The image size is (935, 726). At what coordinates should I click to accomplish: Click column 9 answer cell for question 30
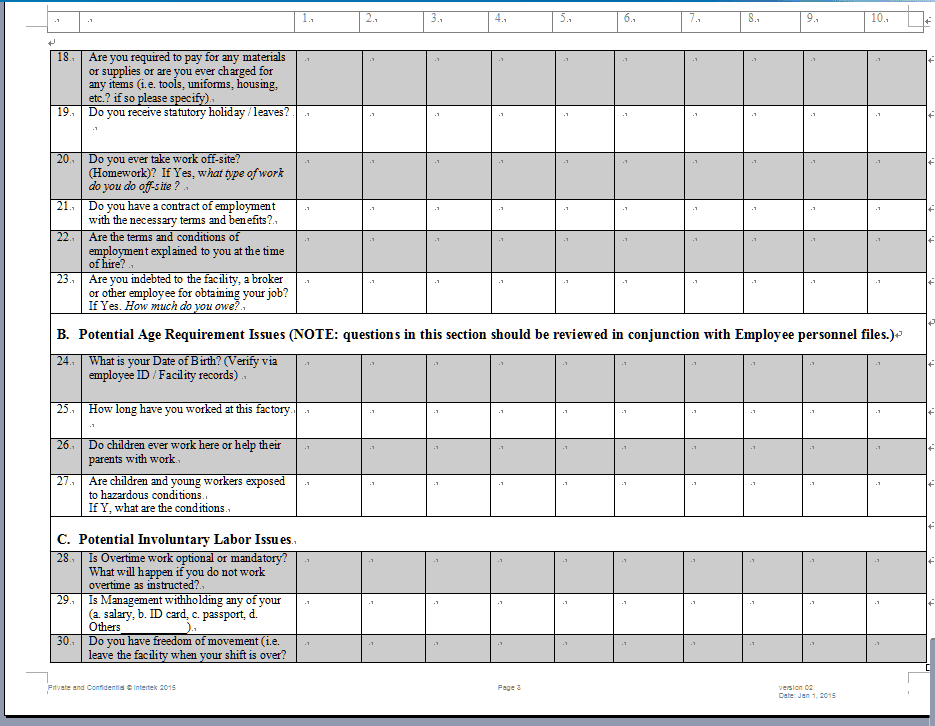[835, 648]
